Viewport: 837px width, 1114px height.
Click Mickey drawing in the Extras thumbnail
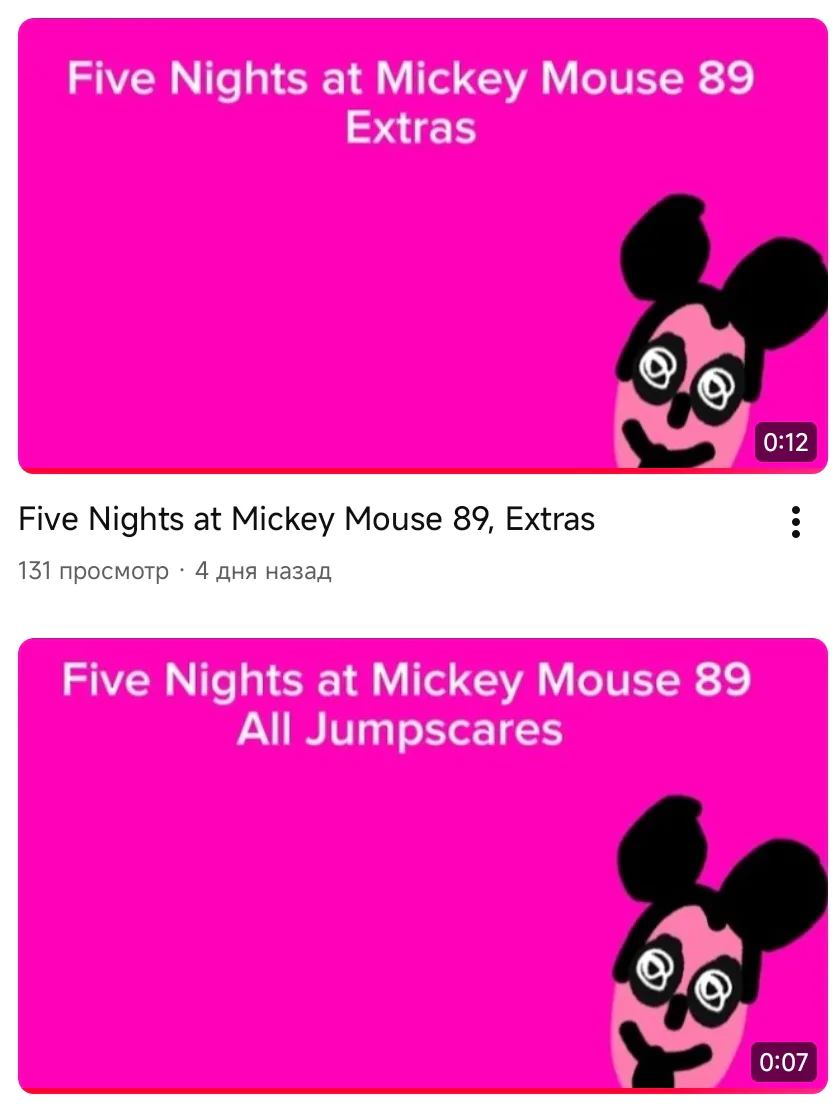pyautogui.click(x=719, y=331)
